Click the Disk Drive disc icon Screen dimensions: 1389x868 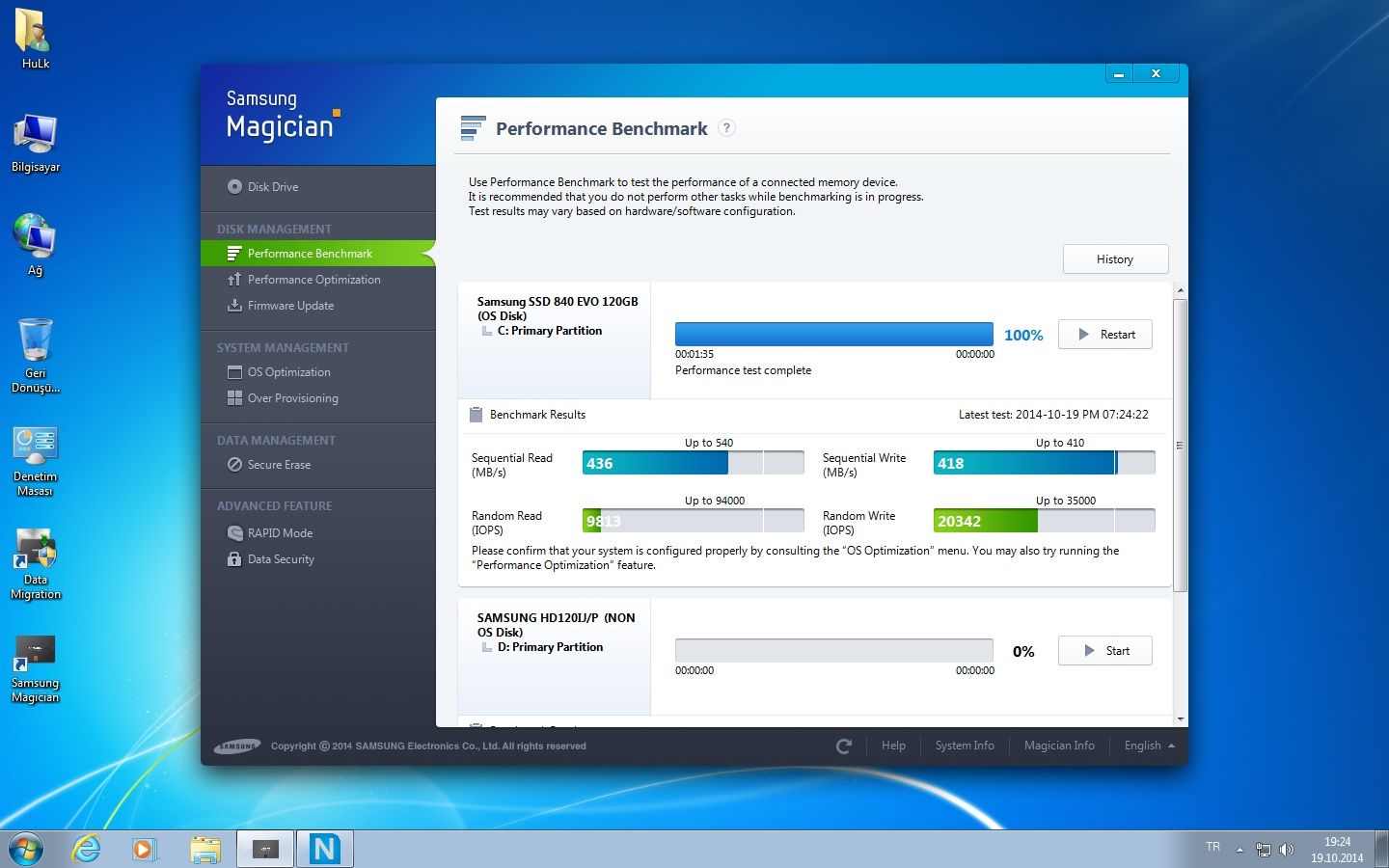tap(234, 187)
